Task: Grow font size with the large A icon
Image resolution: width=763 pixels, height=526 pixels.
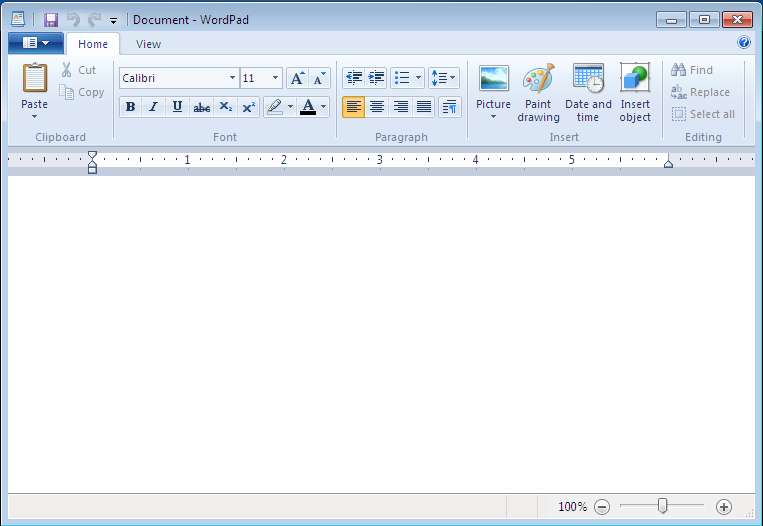Action: click(297, 78)
